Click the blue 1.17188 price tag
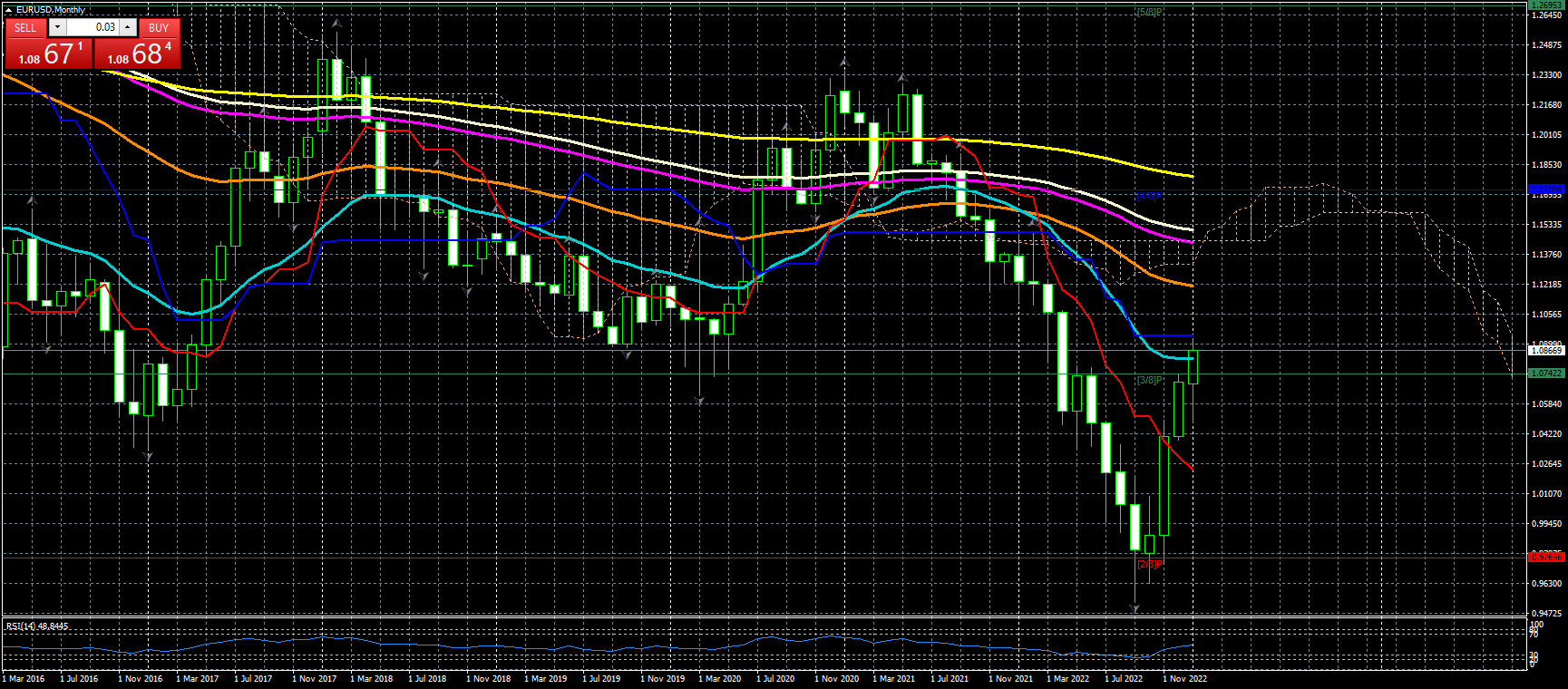1568x689 pixels. coord(1547,190)
